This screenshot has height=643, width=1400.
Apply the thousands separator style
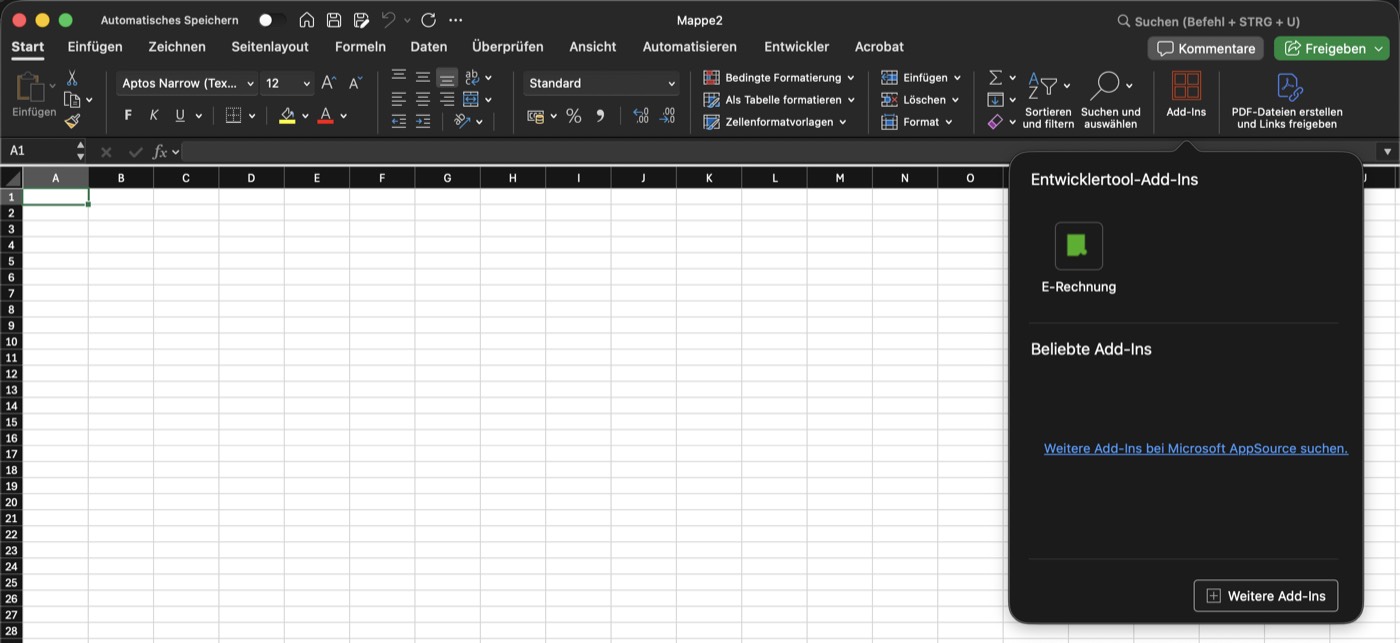[x=600, y=116]
